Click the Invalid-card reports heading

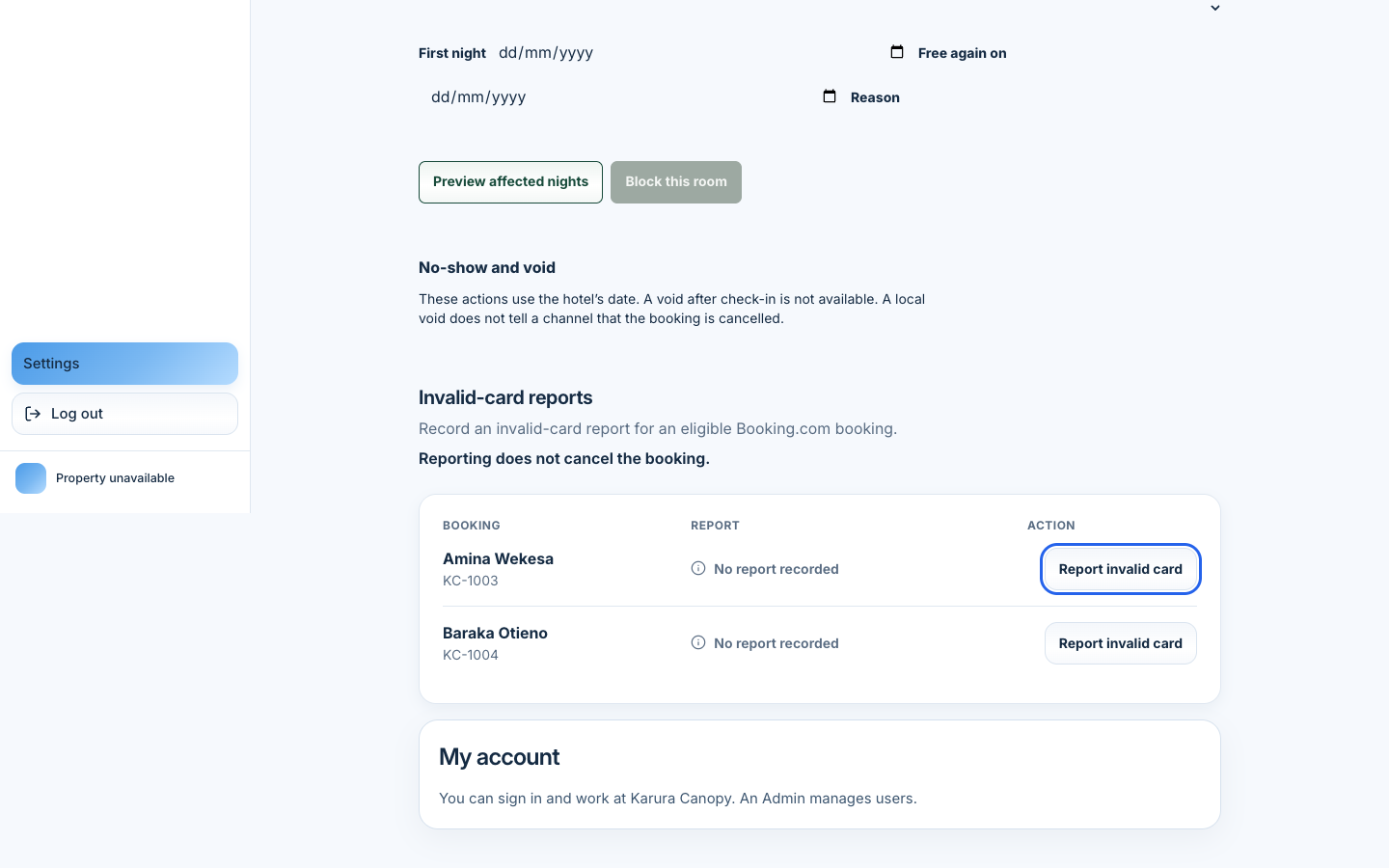coord(505,397)
